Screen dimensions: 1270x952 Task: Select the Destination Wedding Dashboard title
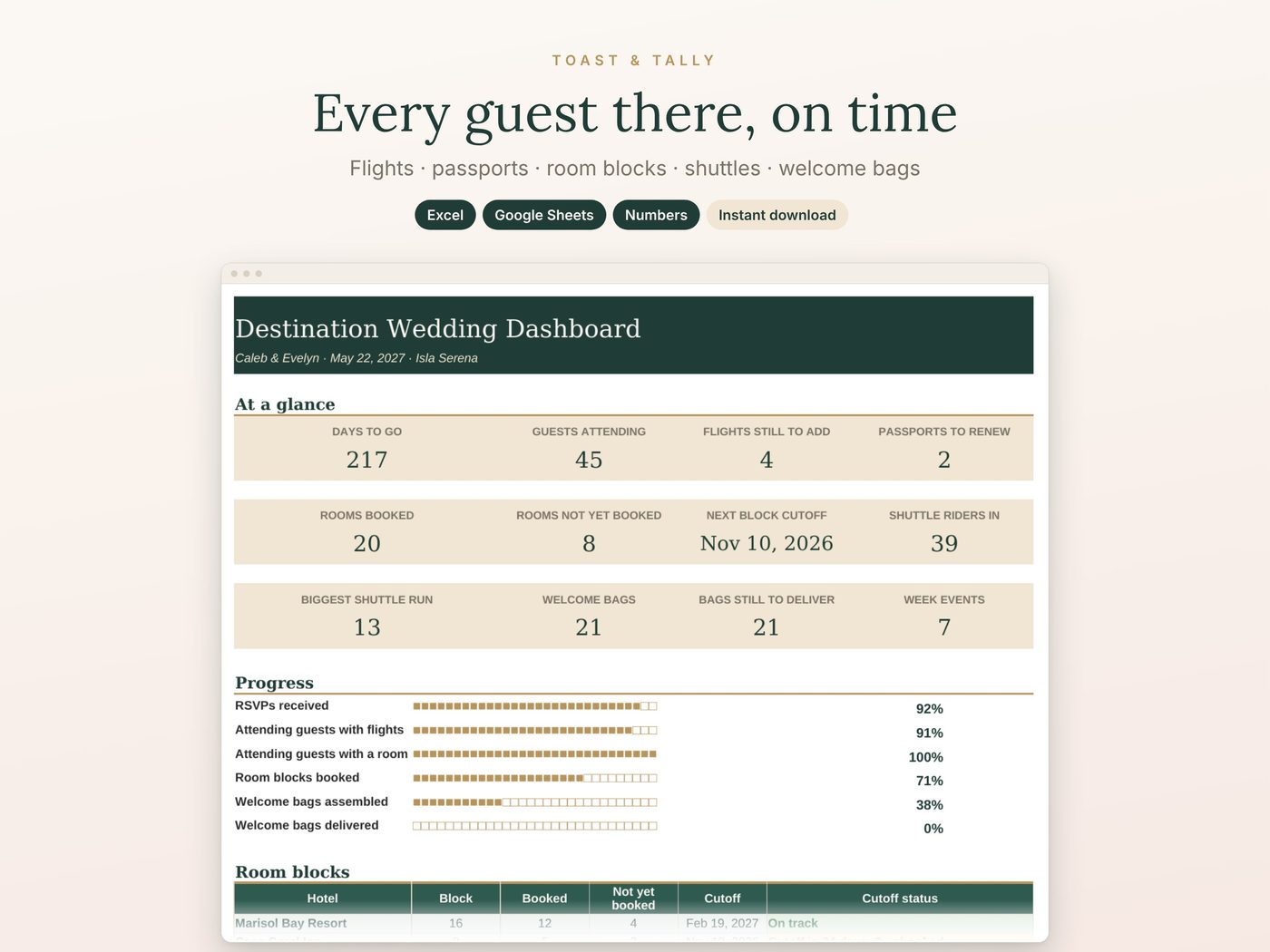pyautogui.click(x=438, y=328)
